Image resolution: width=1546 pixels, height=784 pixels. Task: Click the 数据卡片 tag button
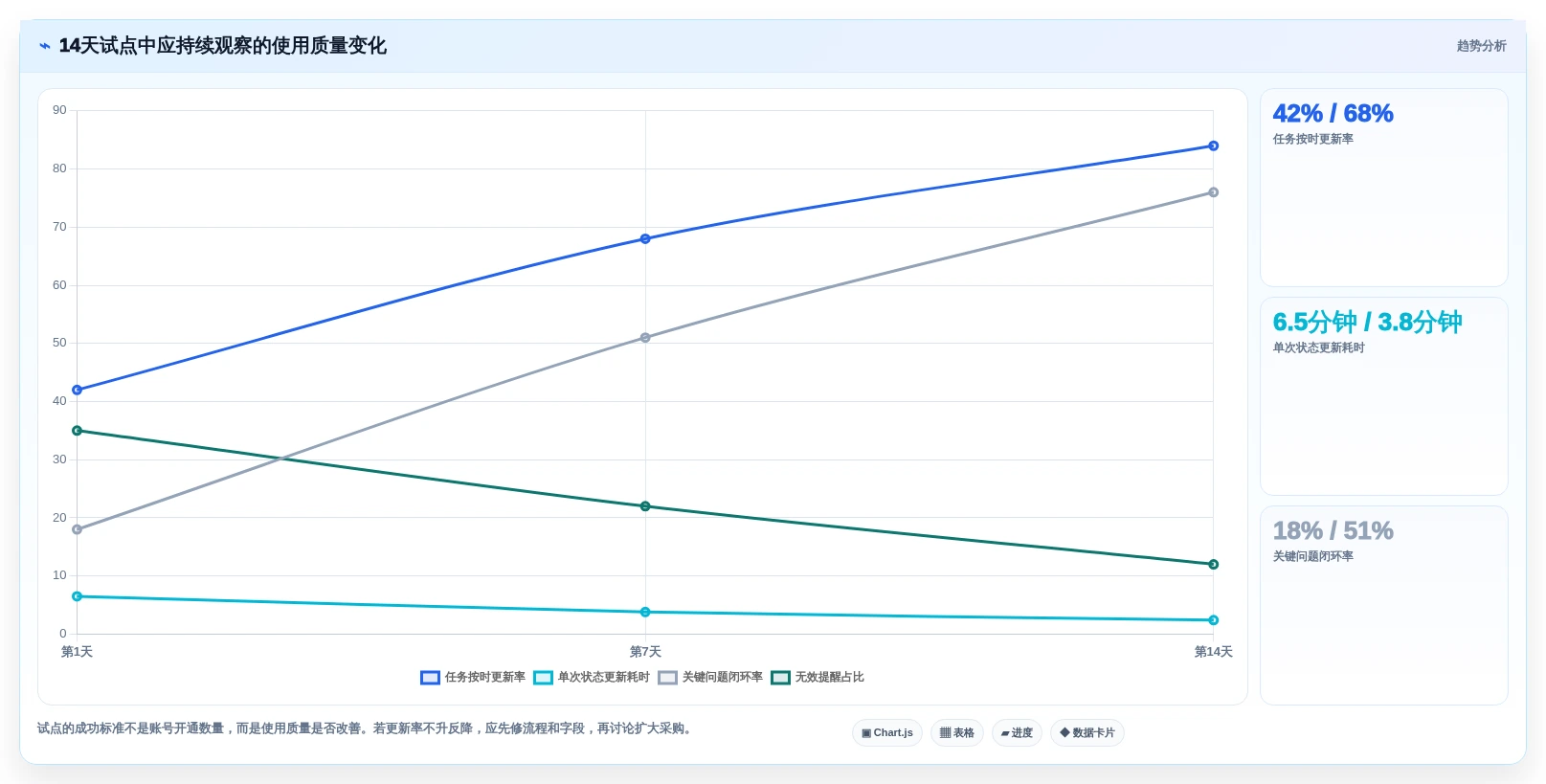pos(1087,733)
